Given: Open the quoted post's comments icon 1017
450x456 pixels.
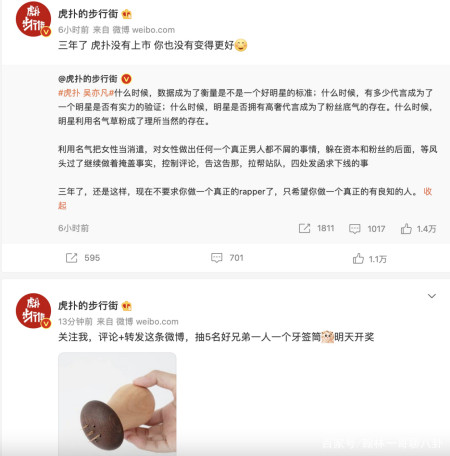Looking at the screenshot, I should click(355, 229).
